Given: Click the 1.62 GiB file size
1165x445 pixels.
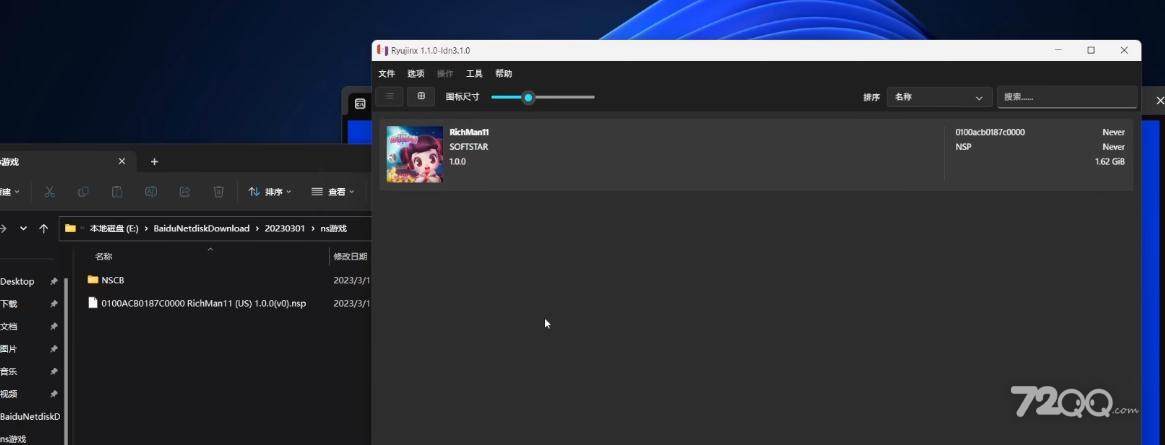Looking at the screenshot, I should coord(1109,161).
